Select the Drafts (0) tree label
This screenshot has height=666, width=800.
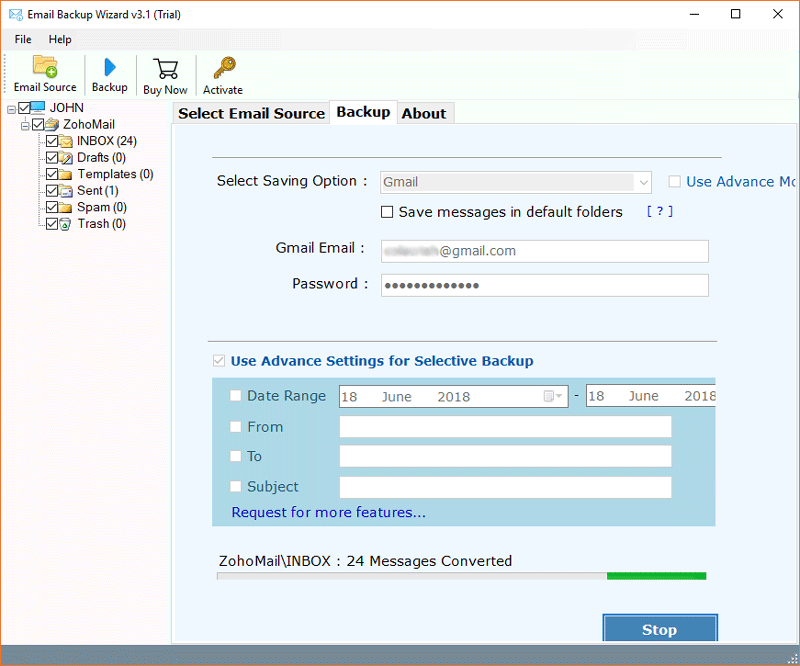point(101,157)
